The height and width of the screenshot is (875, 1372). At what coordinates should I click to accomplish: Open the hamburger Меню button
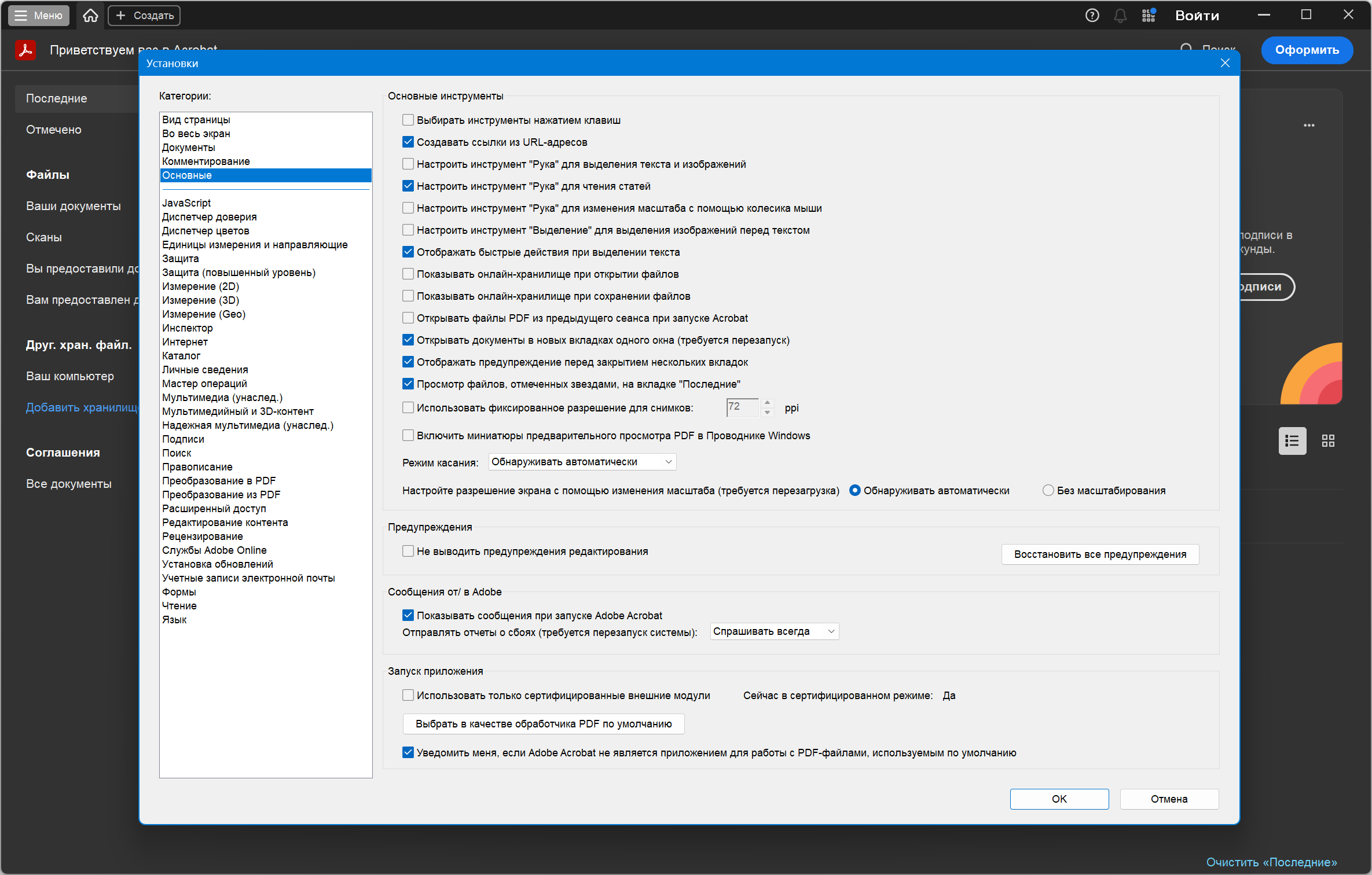point(39,16)
